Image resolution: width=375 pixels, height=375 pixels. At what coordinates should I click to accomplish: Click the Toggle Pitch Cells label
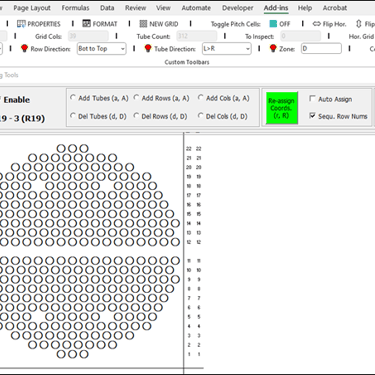pyautogui.click(x=236, y=24)
